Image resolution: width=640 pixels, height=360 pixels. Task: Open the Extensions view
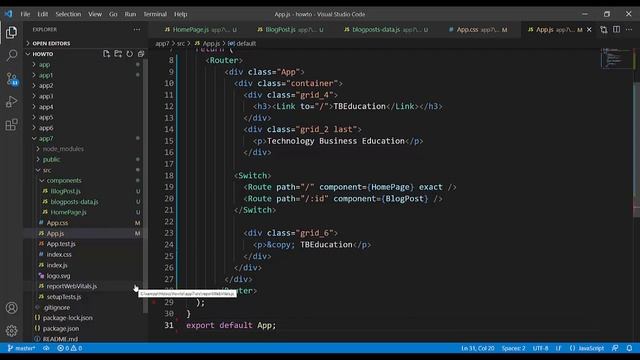11,124
